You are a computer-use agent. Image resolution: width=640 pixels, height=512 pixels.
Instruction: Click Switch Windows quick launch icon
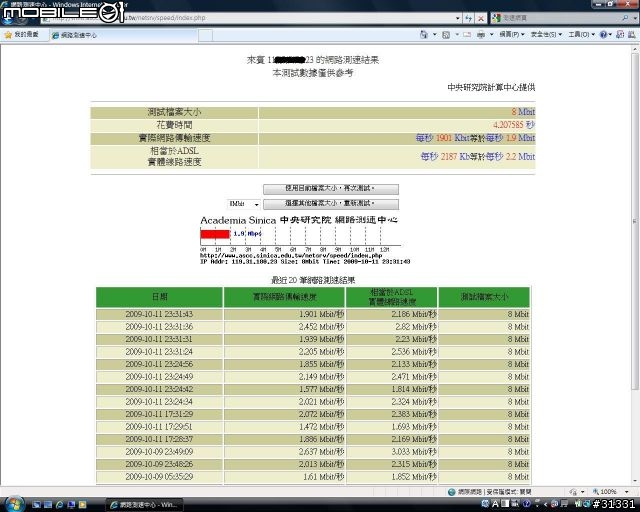pos(47,505)
